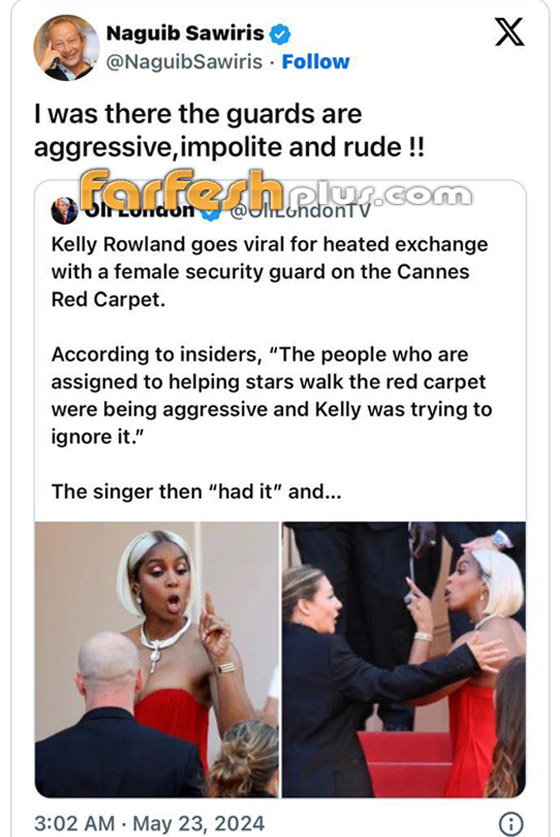This screenshot has height=837, width=560.
Task: Open quoted tweet text about Kelly Rowland
Action: click(x=270, y=272)
